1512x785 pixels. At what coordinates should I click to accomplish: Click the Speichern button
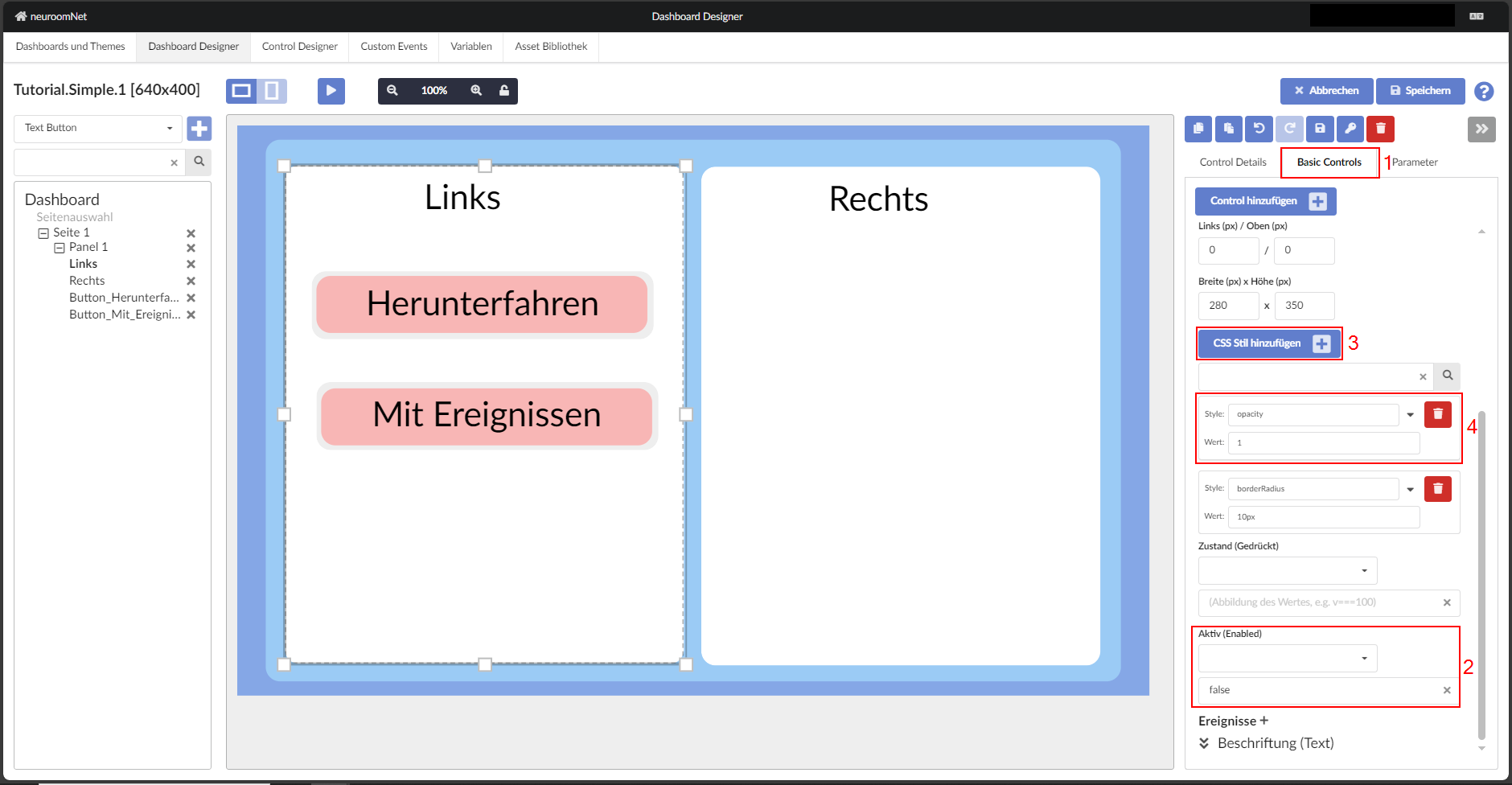pyautogui.click(x=1420, y=91)
